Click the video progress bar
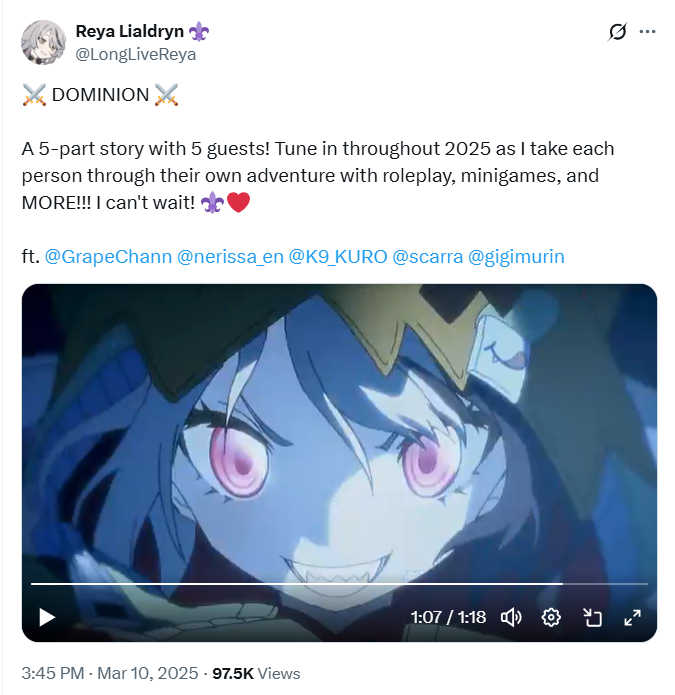Screen dimensions: 675x695 pos(339,584)
